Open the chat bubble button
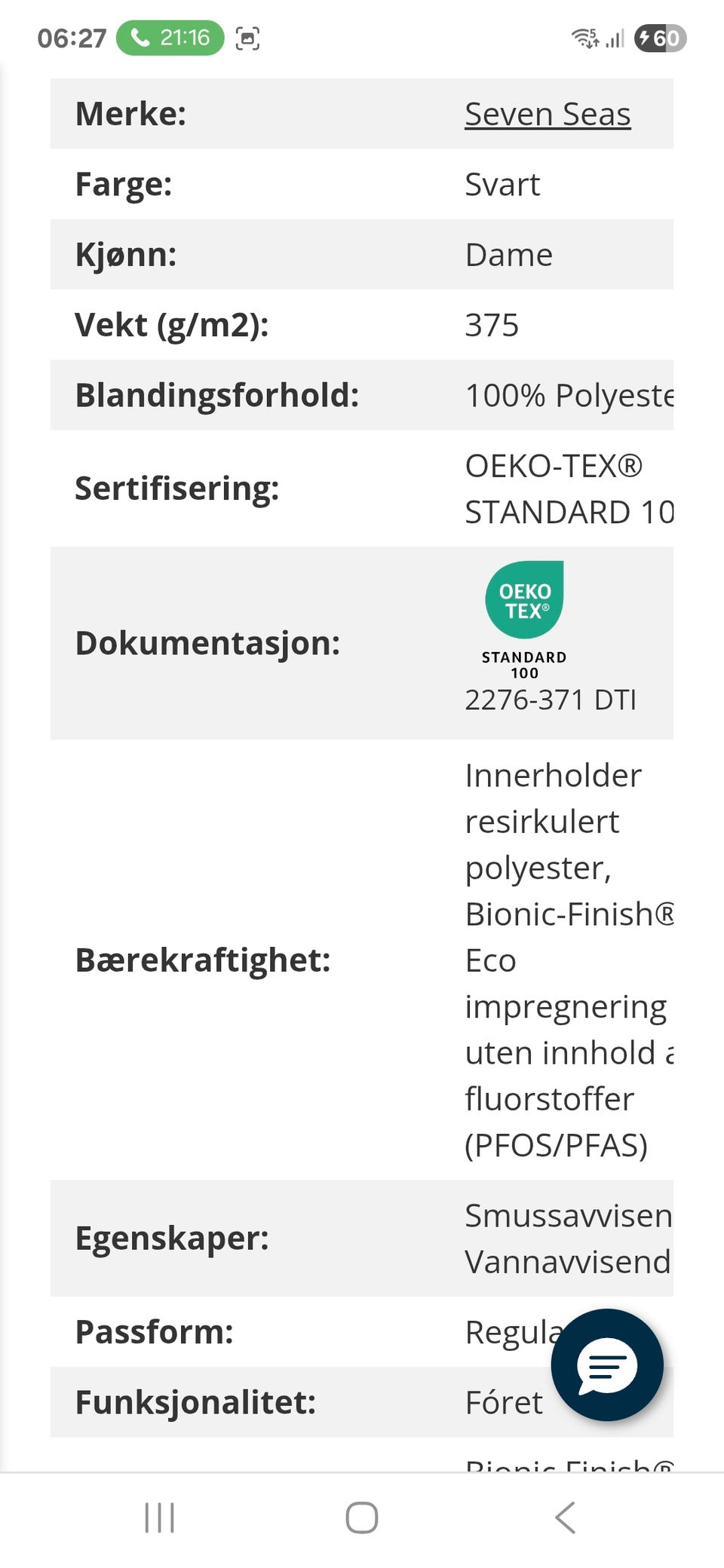 point(607,1364)
